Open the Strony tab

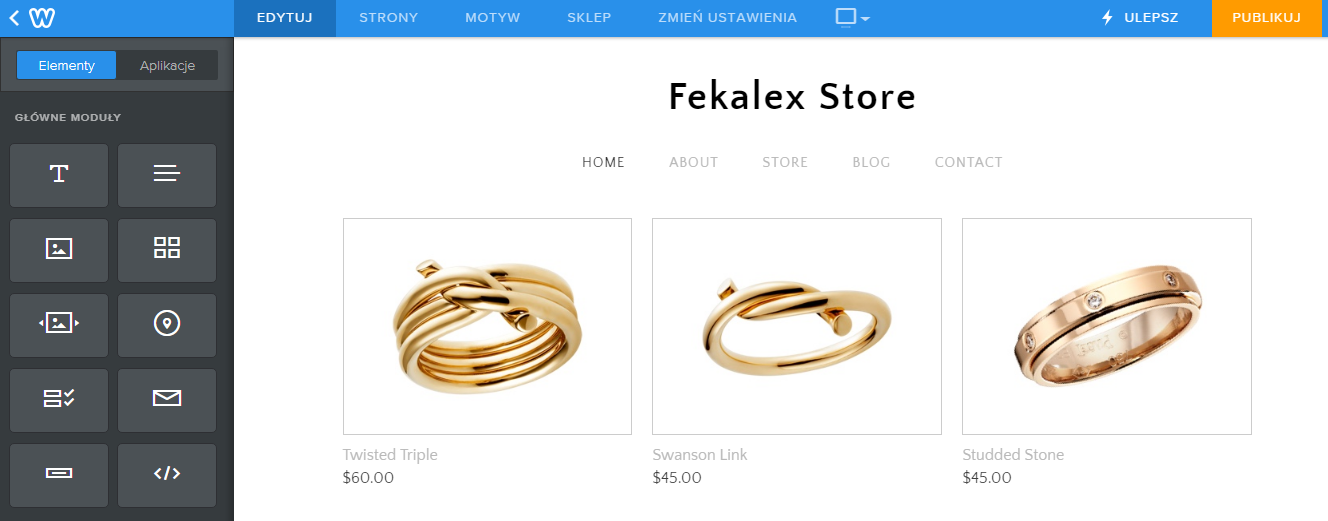click(x=388, y=18)
